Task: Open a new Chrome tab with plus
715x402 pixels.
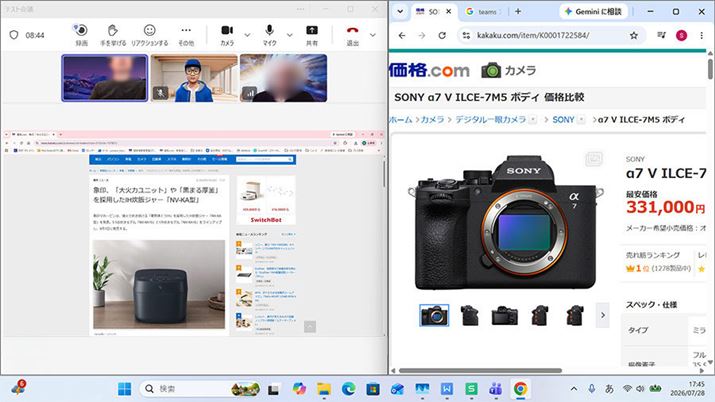Action: point(518,11)
